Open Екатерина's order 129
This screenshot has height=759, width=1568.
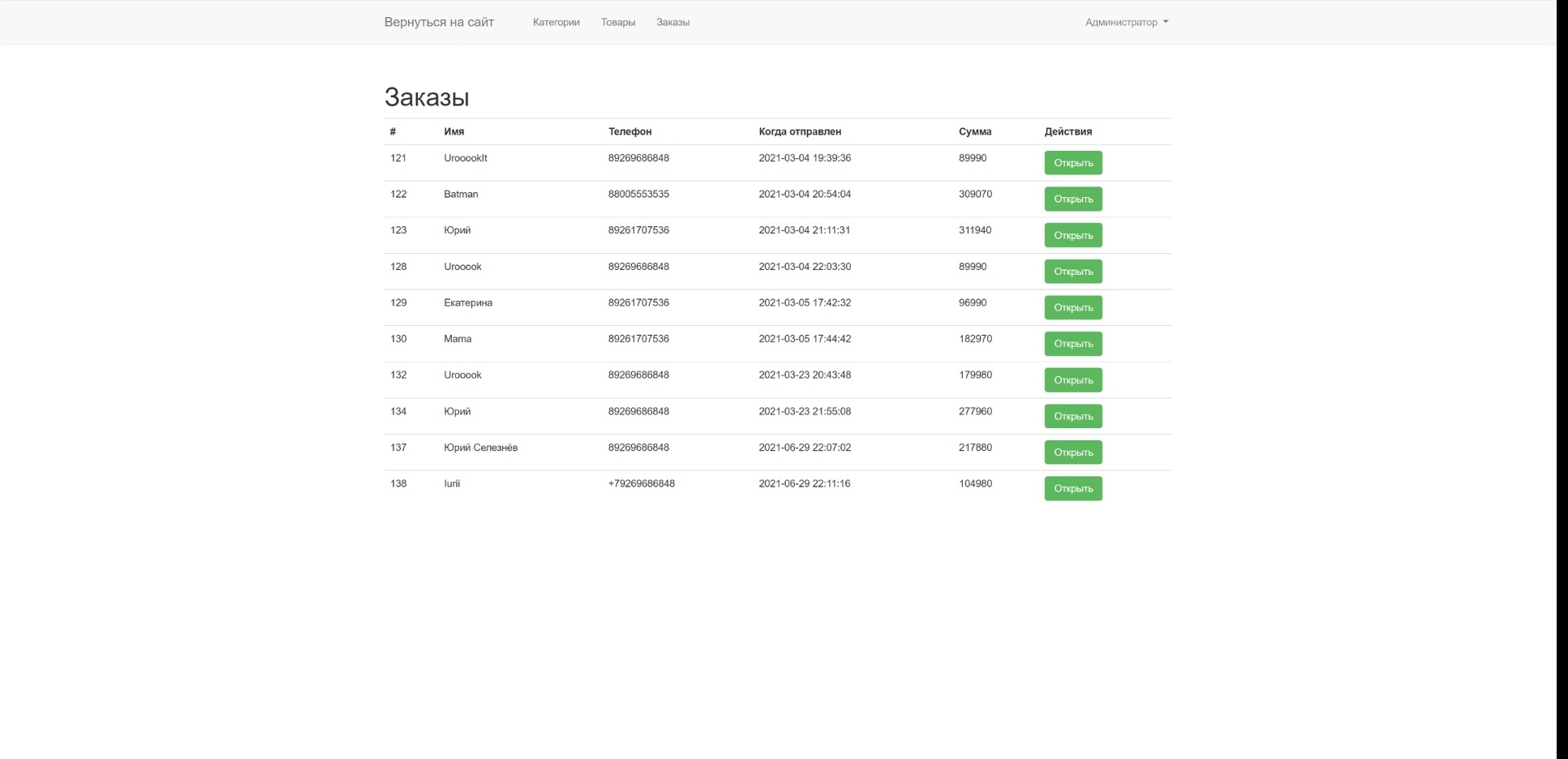(1073, 307)
